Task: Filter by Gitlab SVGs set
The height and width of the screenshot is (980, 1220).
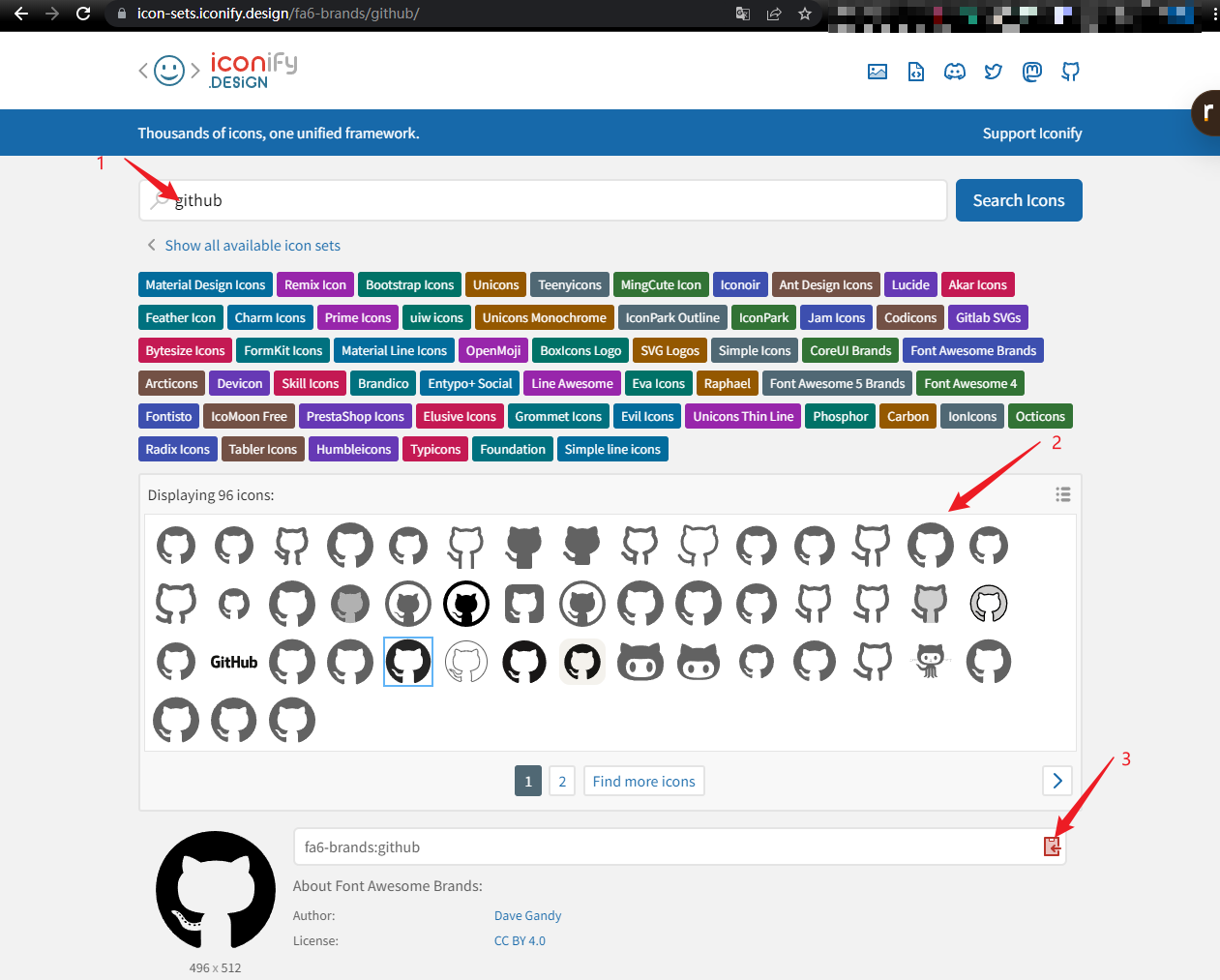Action: coord(989,317)
